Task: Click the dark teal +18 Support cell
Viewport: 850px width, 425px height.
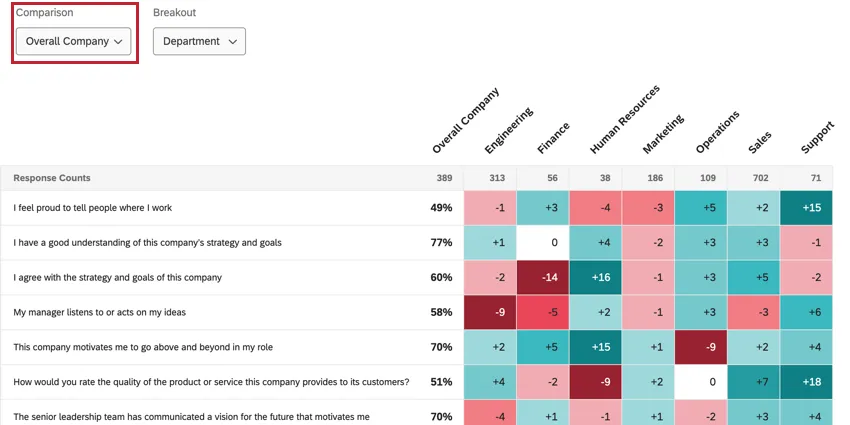Action: click(x=807, y=381)
